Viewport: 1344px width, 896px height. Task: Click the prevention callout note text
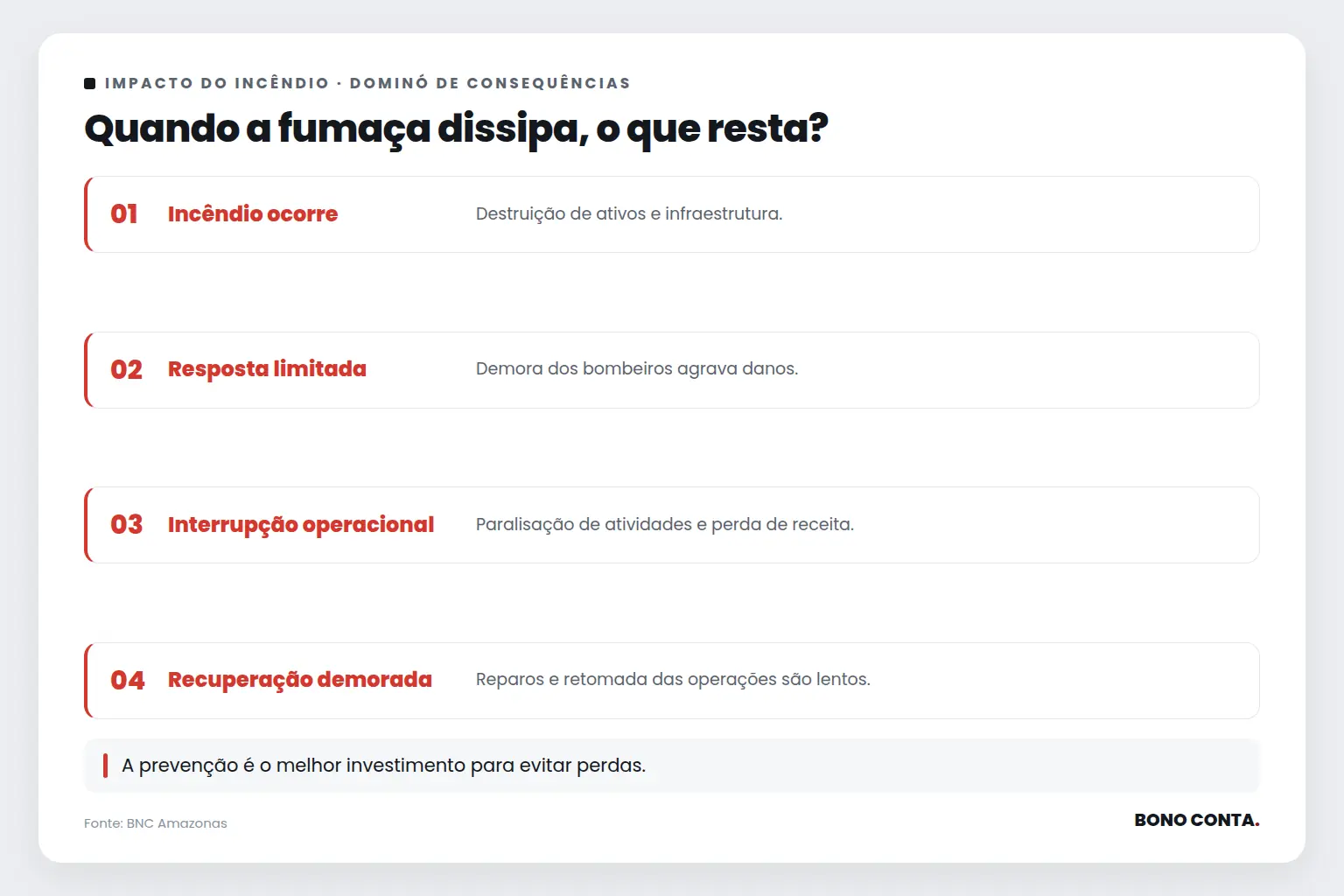coord(383,766)
